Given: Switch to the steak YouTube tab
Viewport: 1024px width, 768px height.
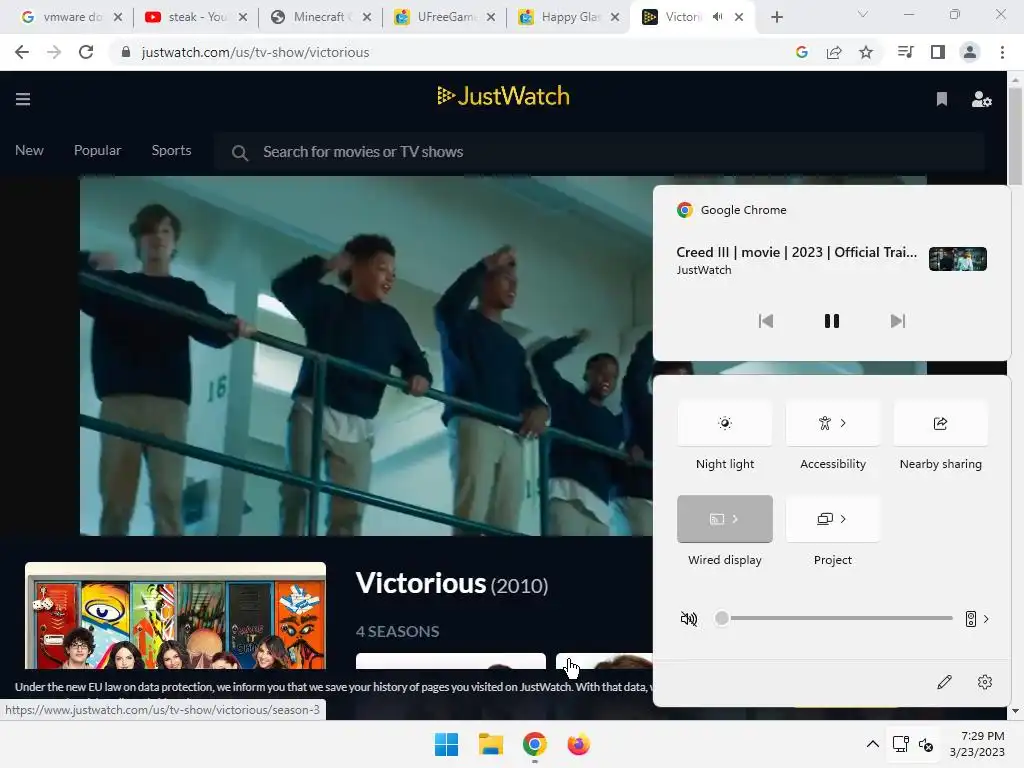Looking at the screenshot, I should [197, 17].
